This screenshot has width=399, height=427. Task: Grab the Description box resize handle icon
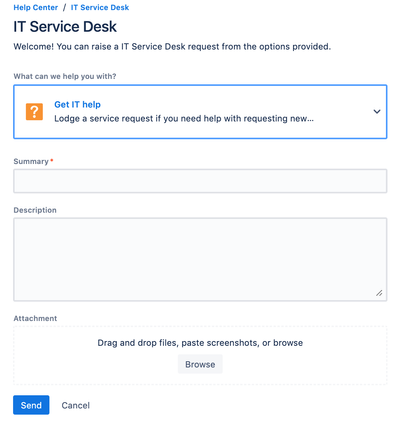(379, 293)
